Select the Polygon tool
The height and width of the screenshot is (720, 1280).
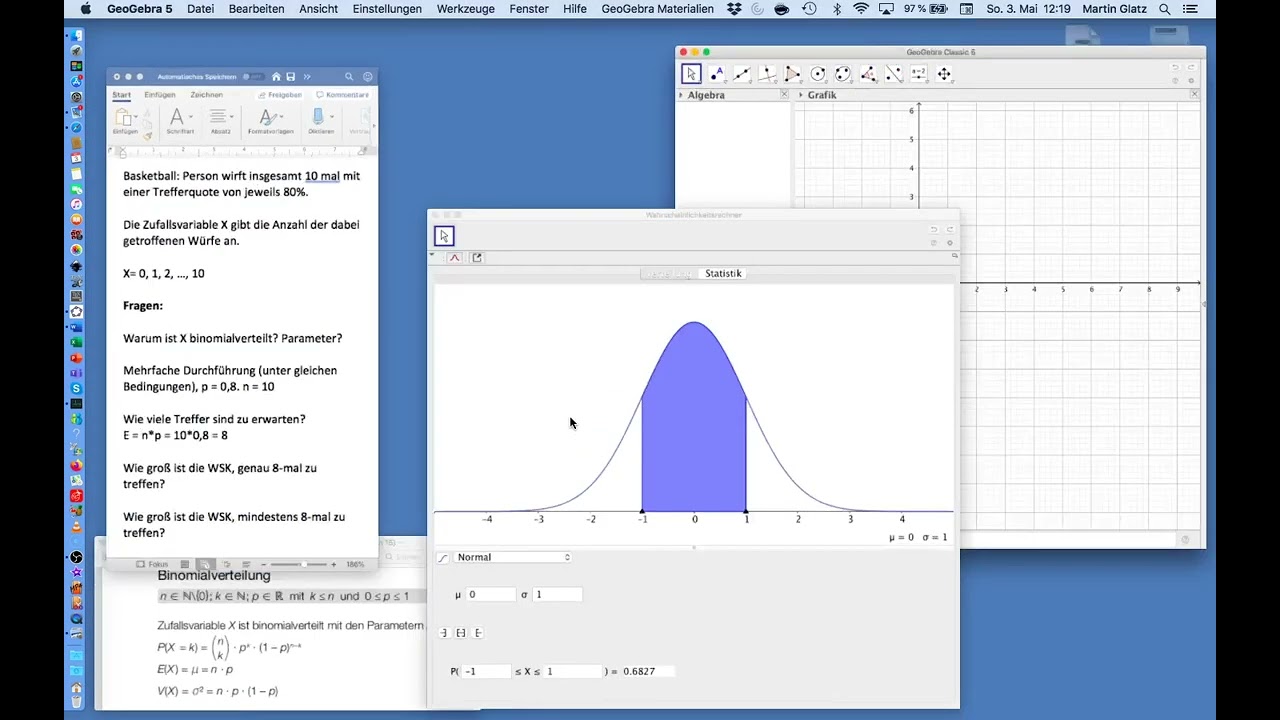click(x=792, y=74)
